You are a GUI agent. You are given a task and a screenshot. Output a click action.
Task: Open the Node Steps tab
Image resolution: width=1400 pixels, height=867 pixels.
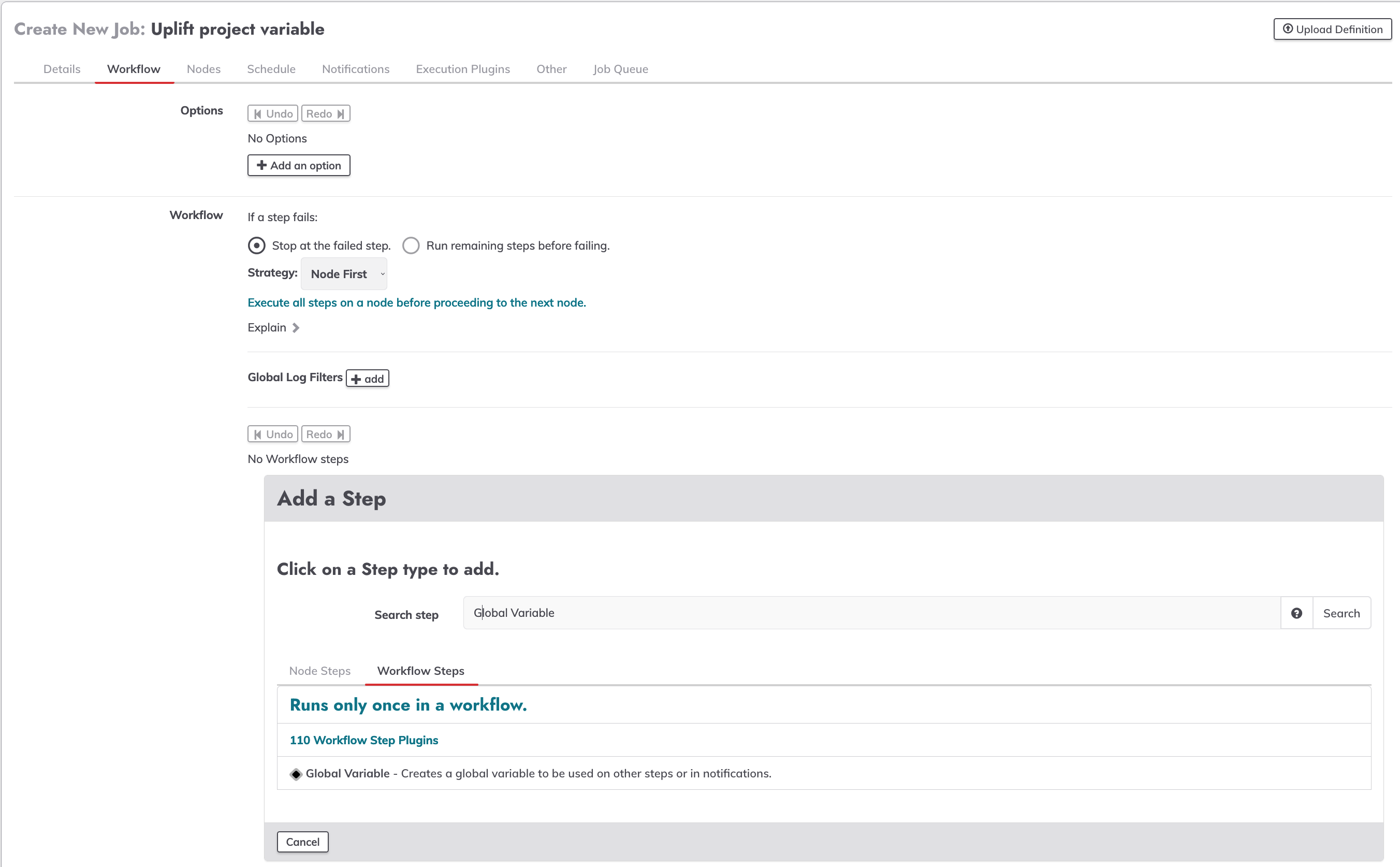pos(320,670)
